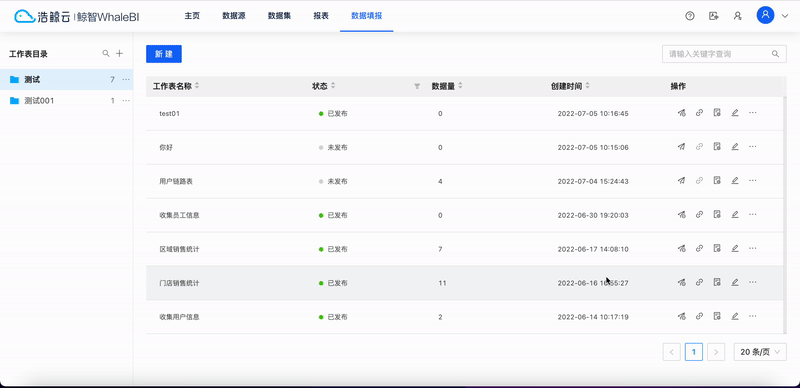Click the link icon for 区域销售统计
Viewport: 800px width, 388px height.
pyautogui.click(x=699, y=248)
